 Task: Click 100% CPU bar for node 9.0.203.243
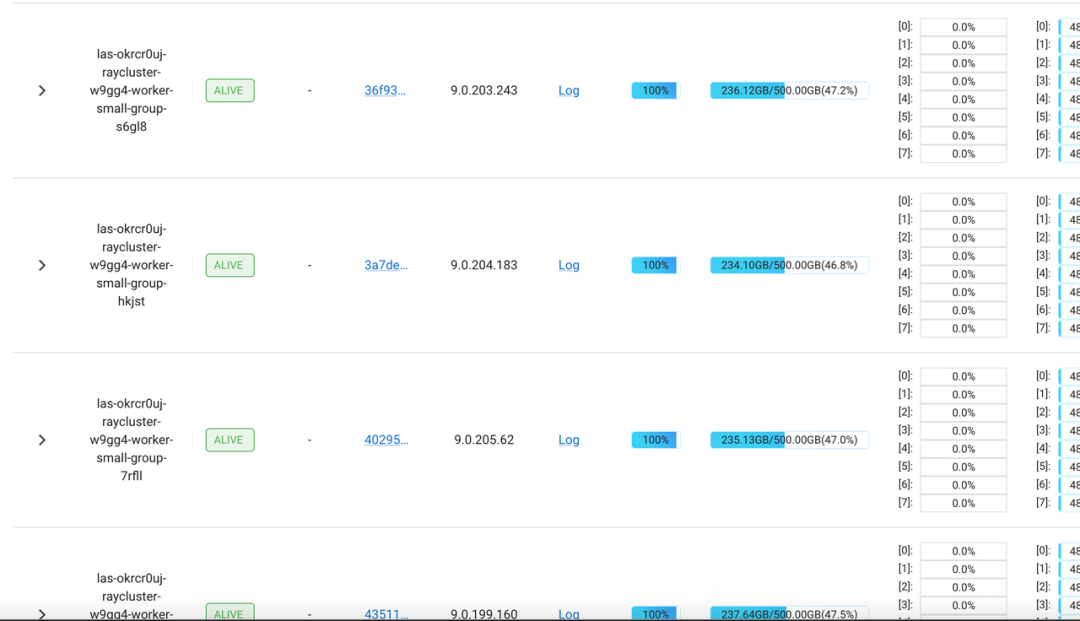pyautogui.click(x=656, y=90)
